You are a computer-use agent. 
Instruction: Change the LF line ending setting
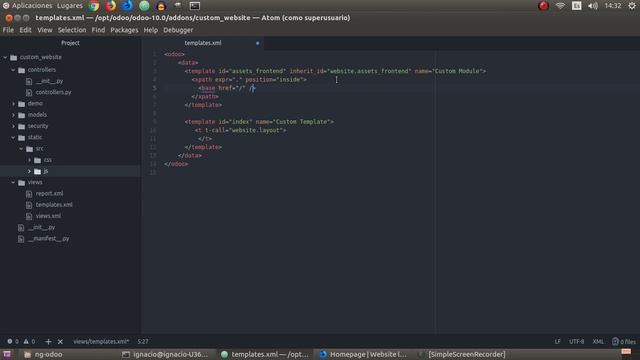pyautogui.click(x=558, y=342)
